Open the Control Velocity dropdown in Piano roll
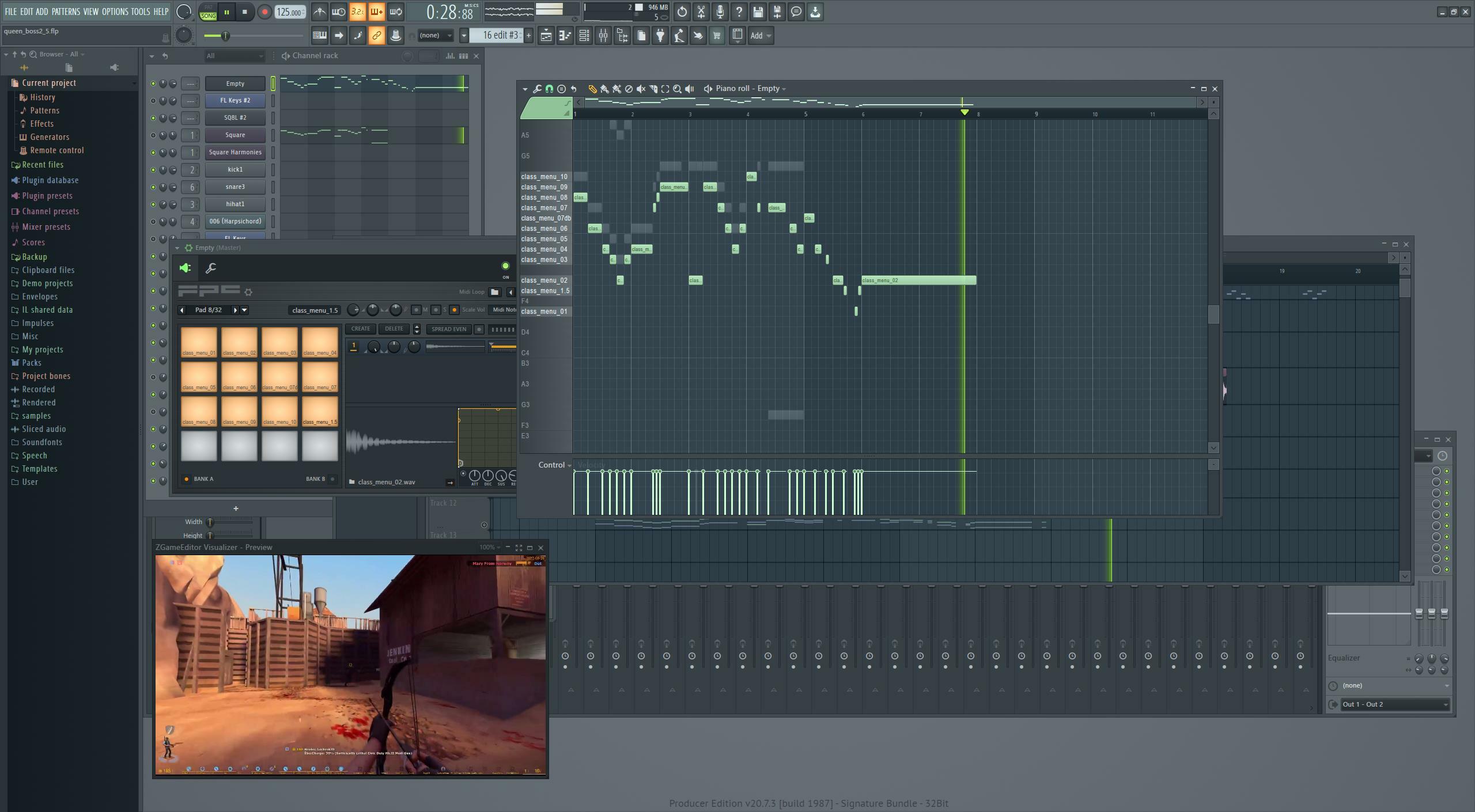 click(x=555, y=465)
